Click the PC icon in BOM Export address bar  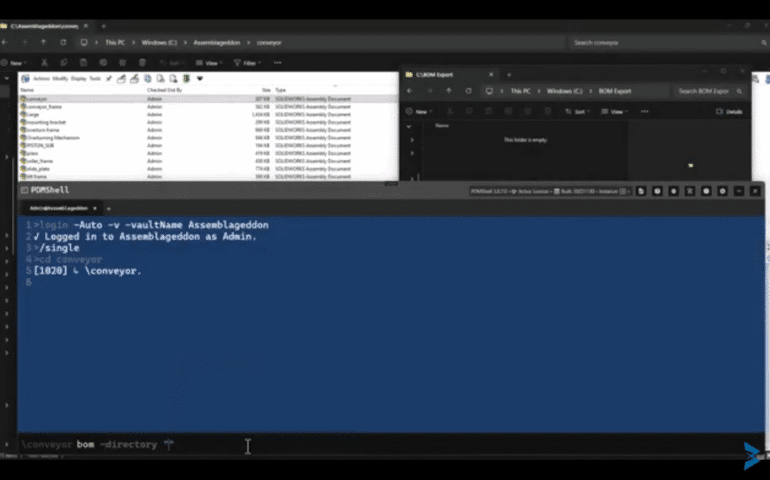pos(489,91)
